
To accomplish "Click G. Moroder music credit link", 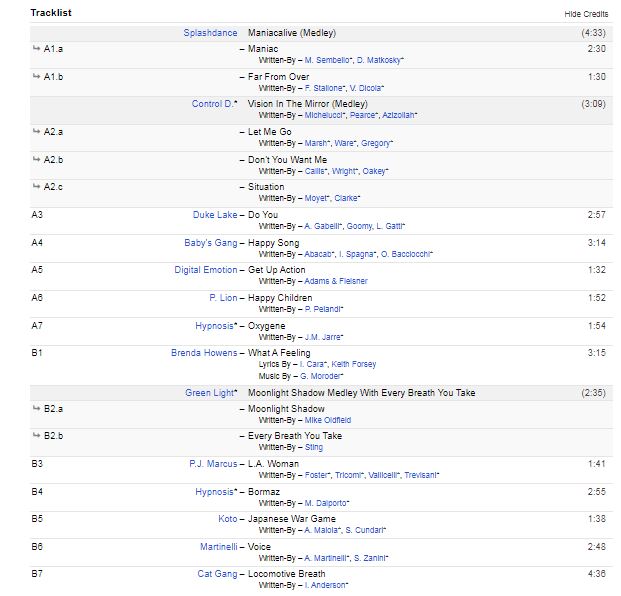I will coord(322,375).
